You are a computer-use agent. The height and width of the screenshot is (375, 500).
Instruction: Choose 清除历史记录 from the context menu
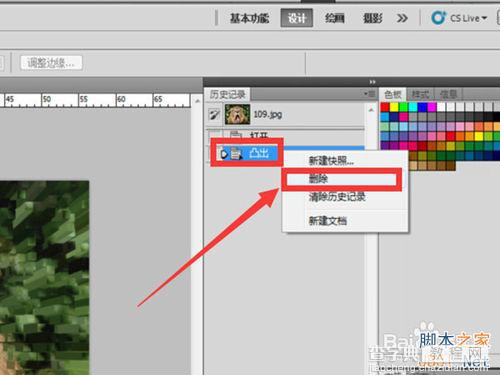pyautogui.click(x=337, y=197)
